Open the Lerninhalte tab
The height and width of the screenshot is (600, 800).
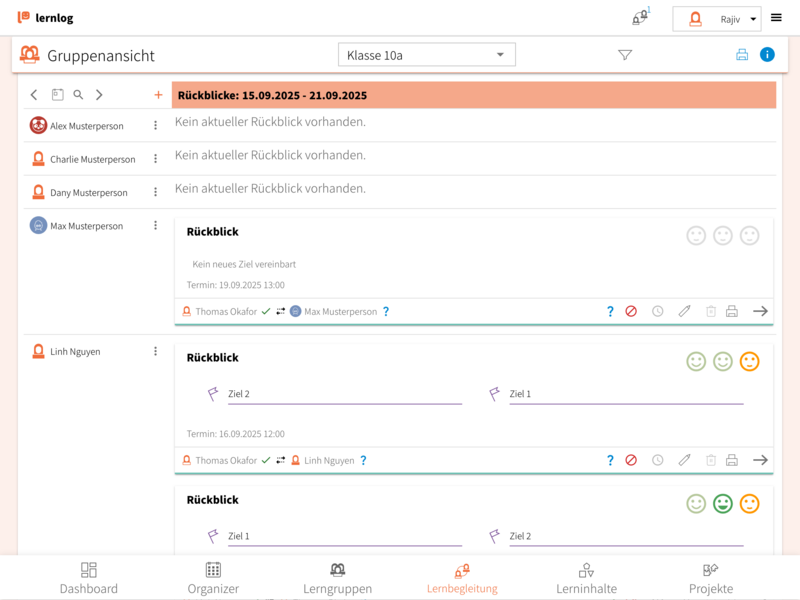point(586,578)
